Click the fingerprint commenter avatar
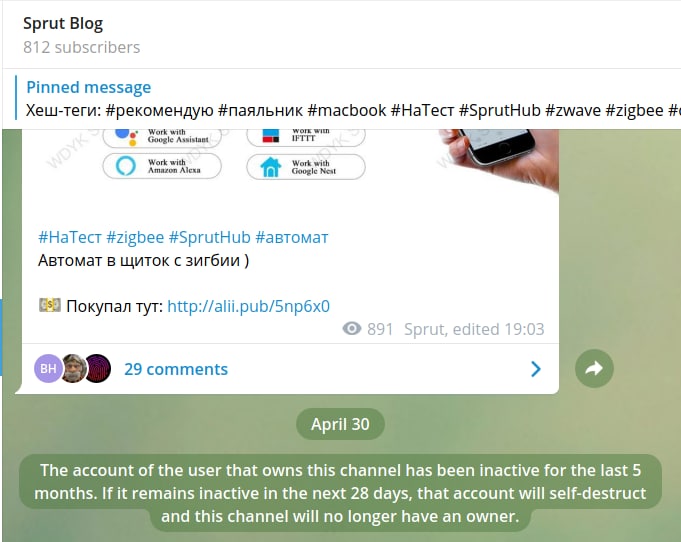Screen dimensions: 681x542 pos(98,368)
